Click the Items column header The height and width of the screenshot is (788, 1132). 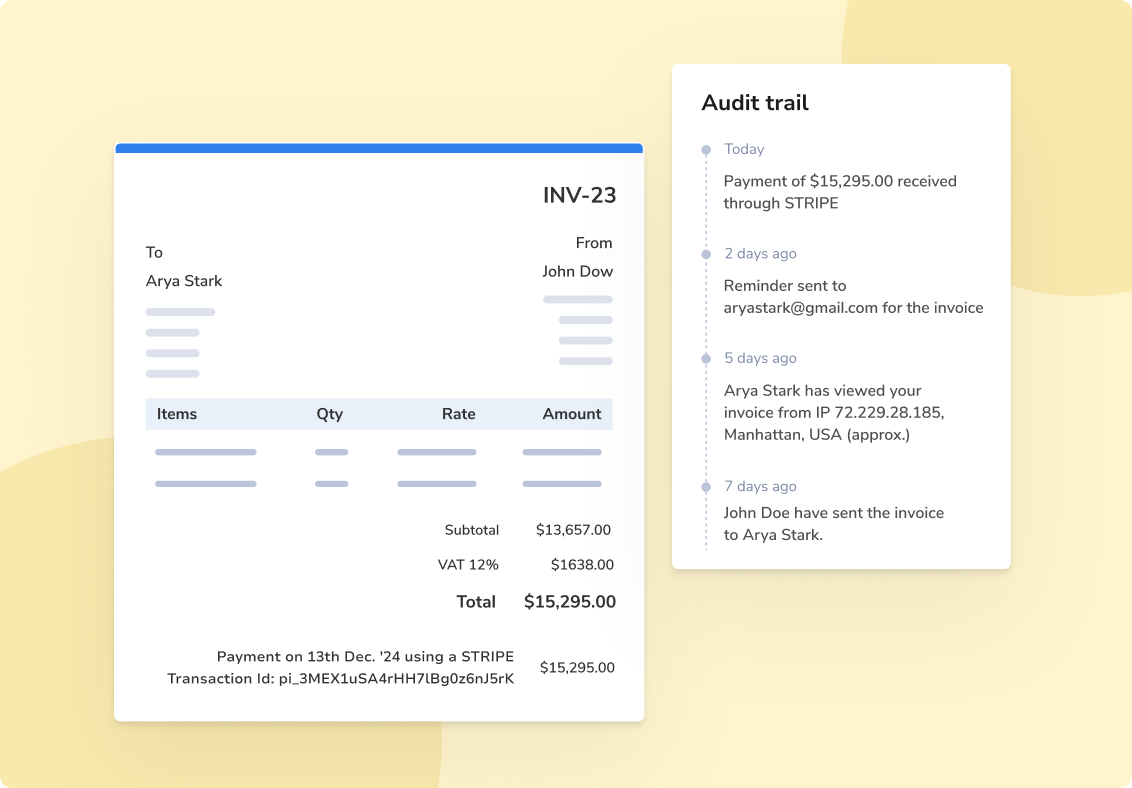click(x=177, y=414)
